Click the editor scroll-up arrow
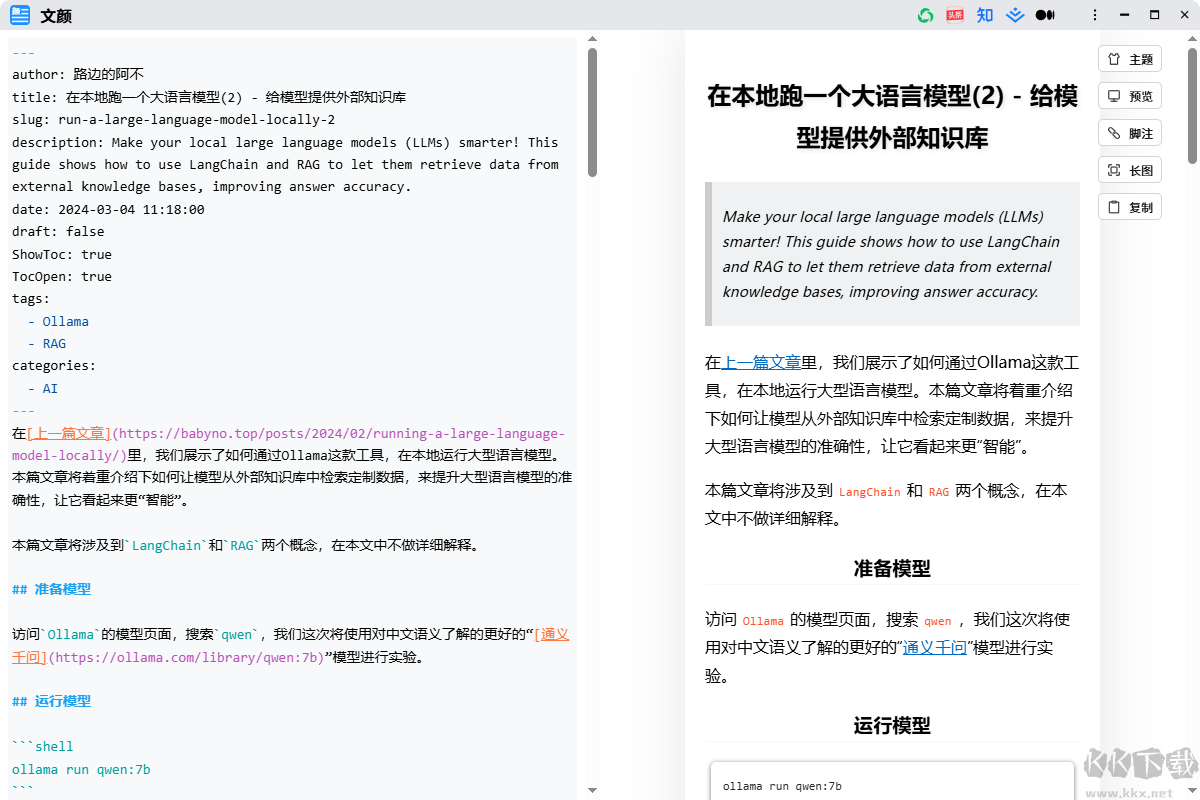Screen dimensions: 1200x800 point(592,40)
